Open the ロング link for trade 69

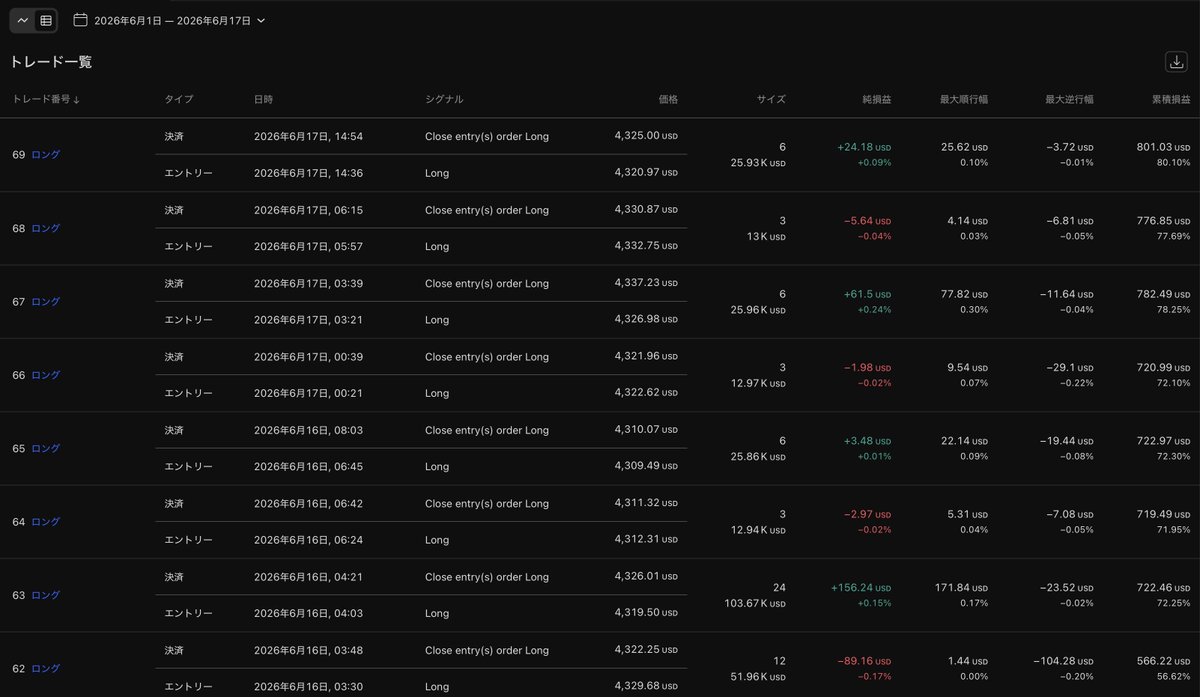click(46, 155)
